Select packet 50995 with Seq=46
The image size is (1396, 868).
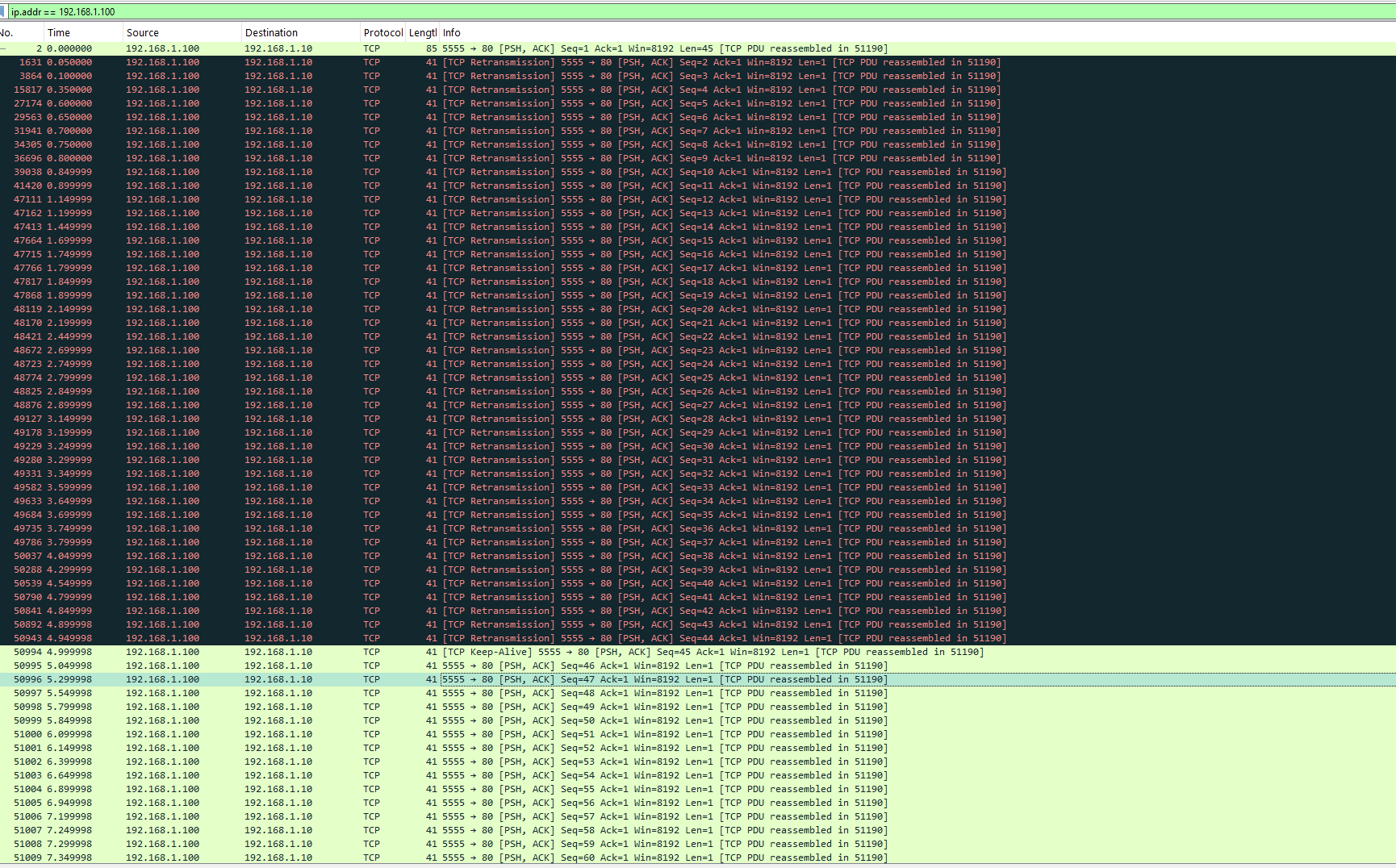point(484,666)
